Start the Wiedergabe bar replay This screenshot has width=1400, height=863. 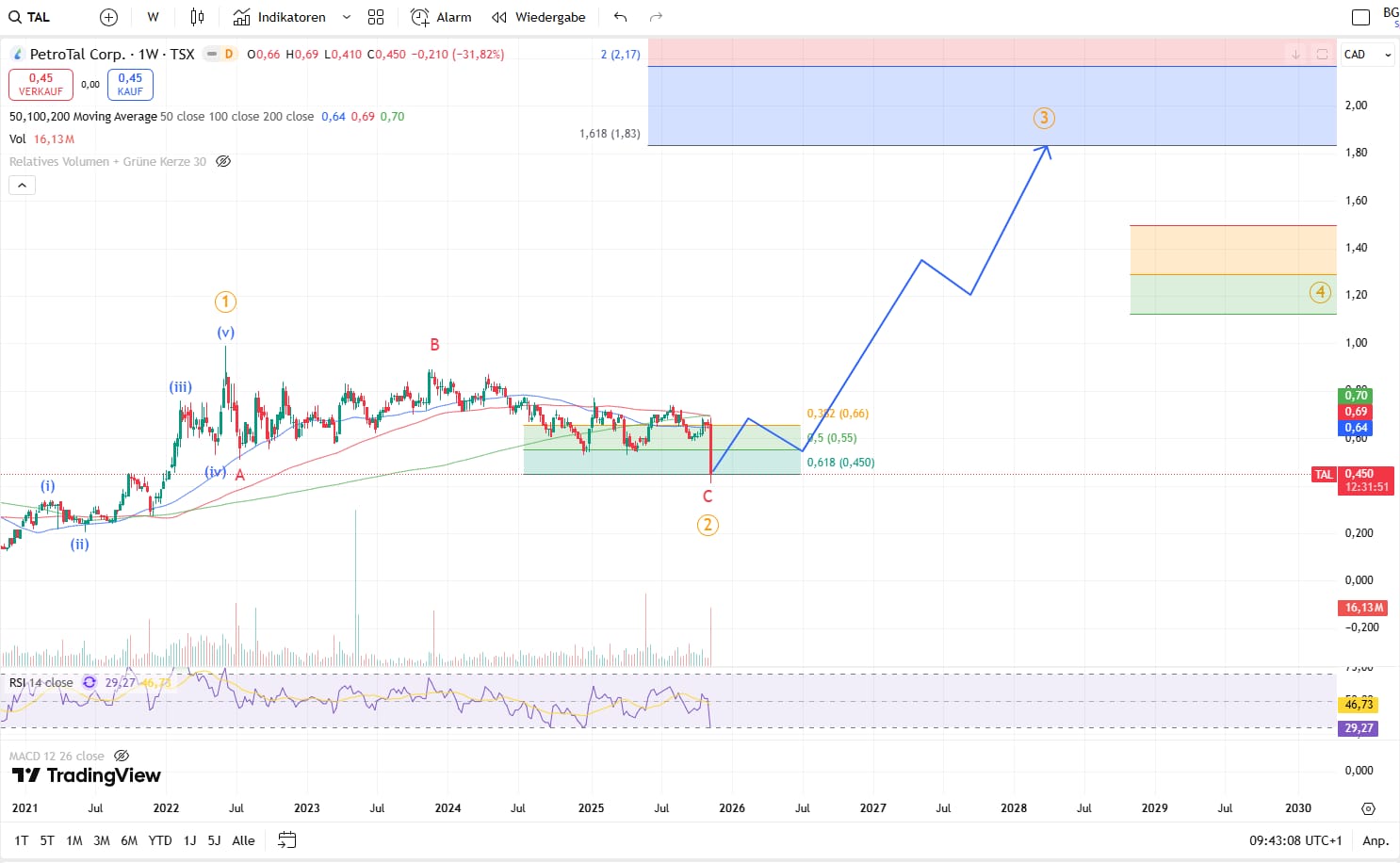[539, 17]
